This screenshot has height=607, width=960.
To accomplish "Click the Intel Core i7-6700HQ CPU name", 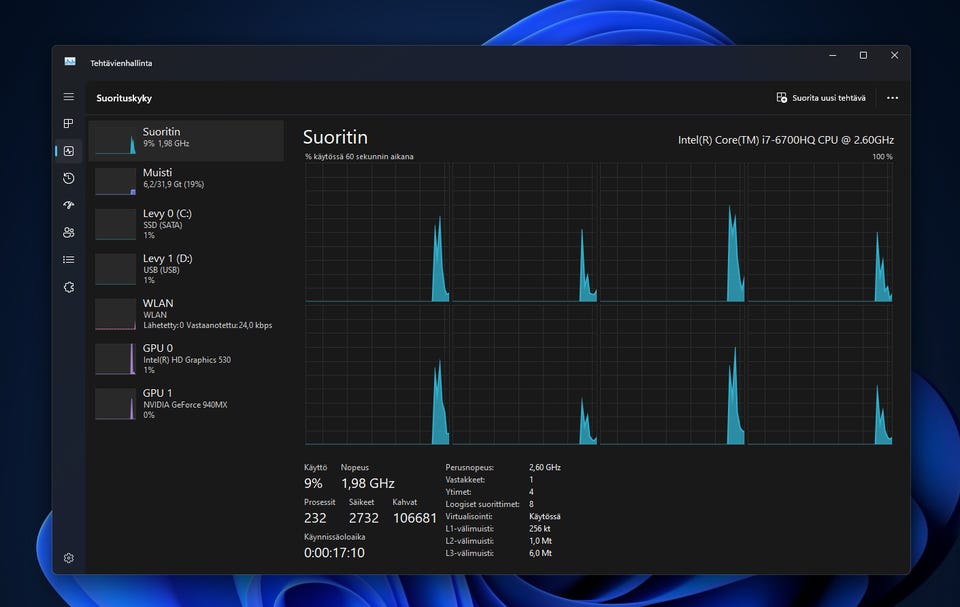I will point(786,140).
